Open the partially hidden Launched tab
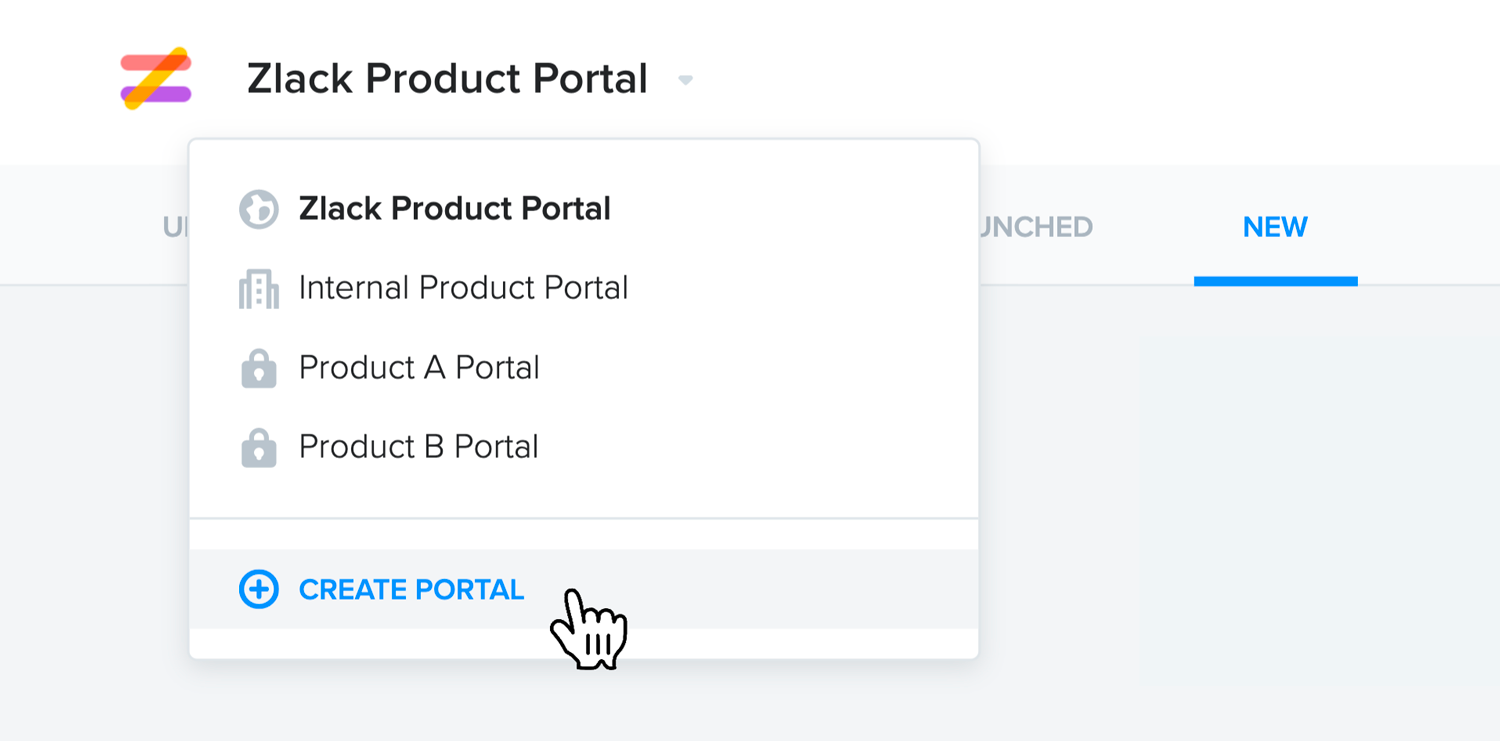This screenshot has height=741, width=1500. click(1035, 227)
